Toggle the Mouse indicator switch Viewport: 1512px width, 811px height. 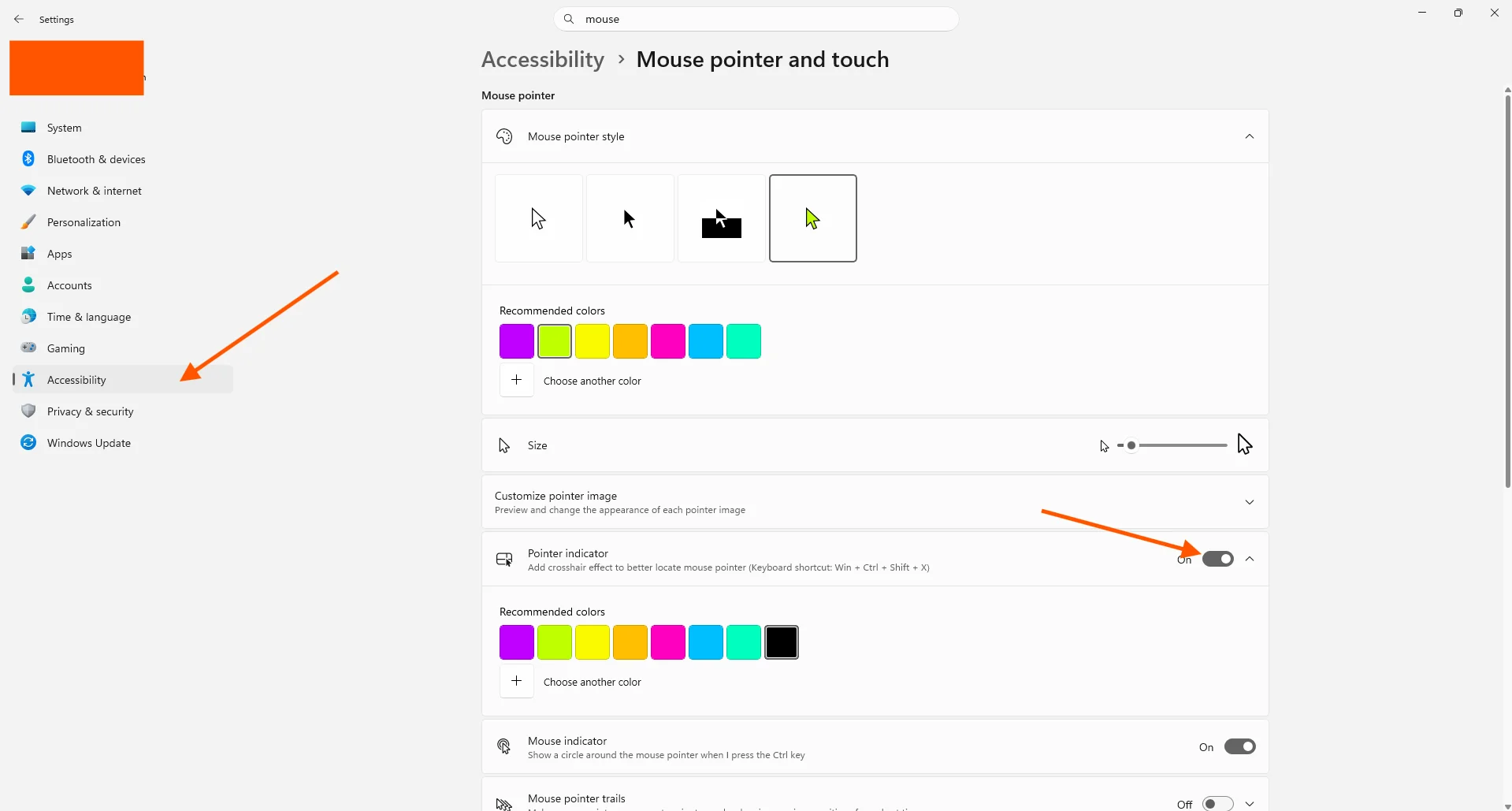tap(1240, 746)
